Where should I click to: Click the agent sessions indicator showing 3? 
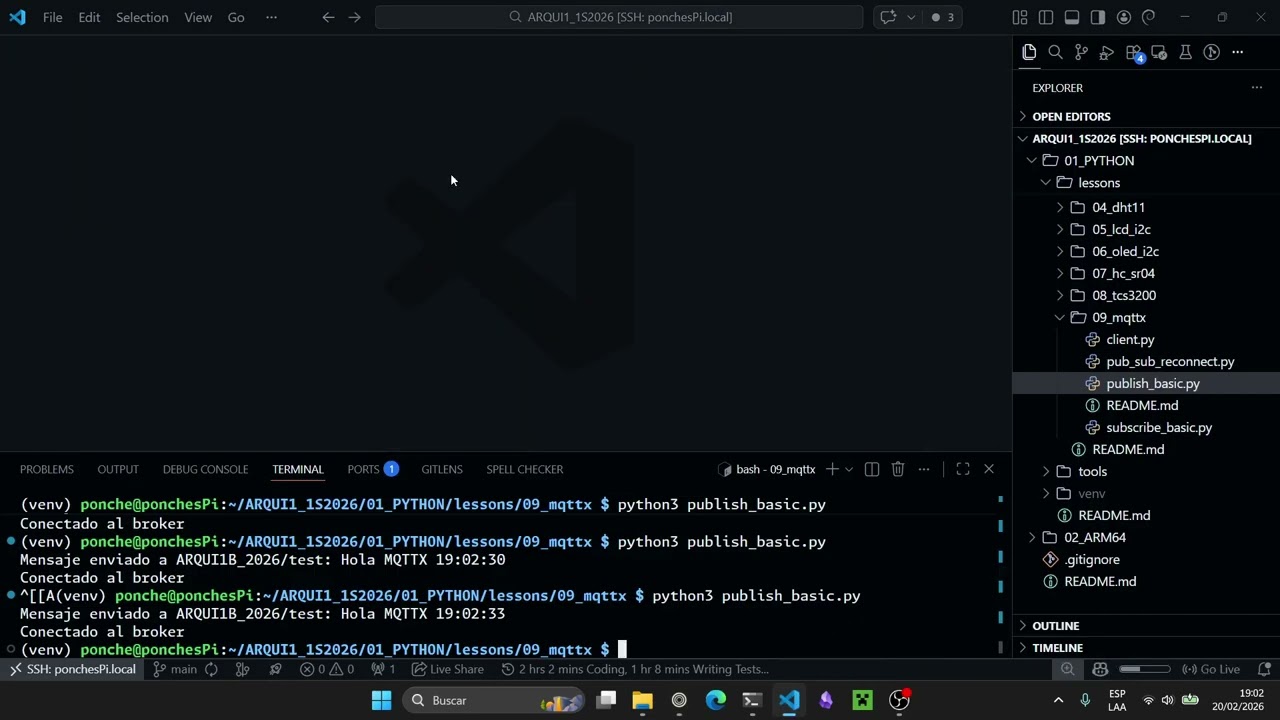pos(942,17)
